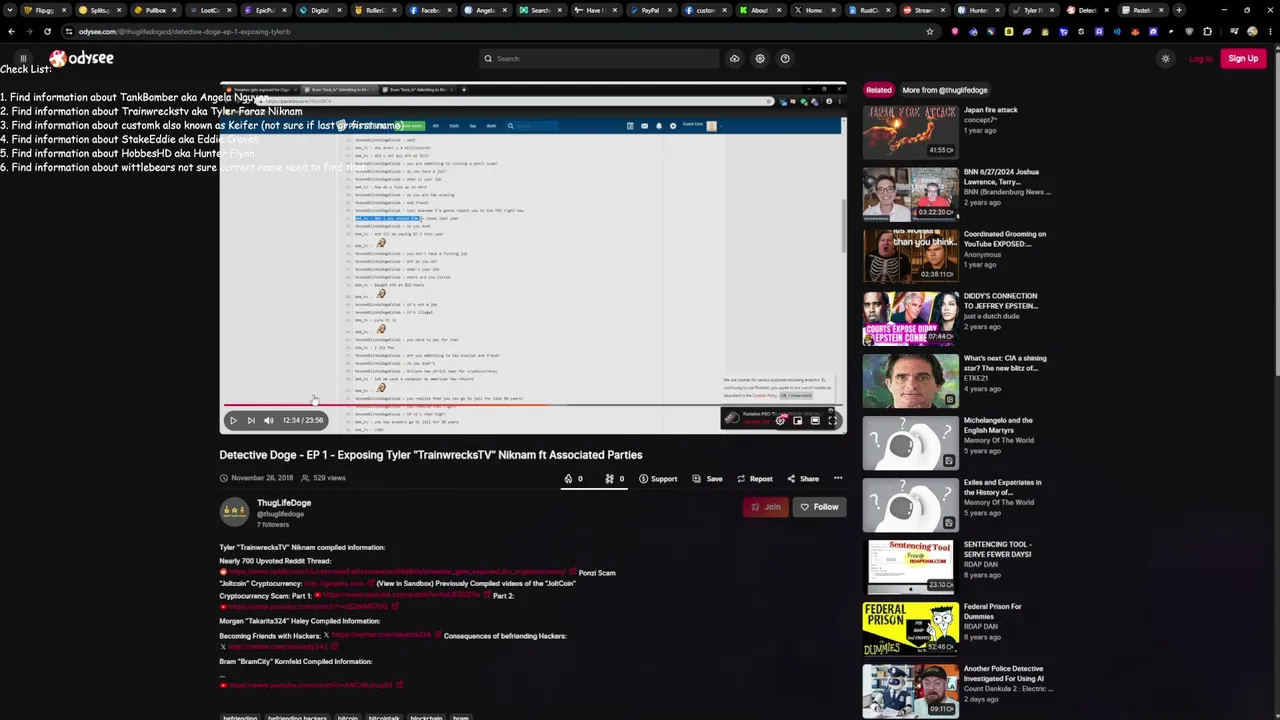The image size is (1280, 720).
Task: Open Coordinated Grooming on YouTube video title
Action: coord(1005,239)
